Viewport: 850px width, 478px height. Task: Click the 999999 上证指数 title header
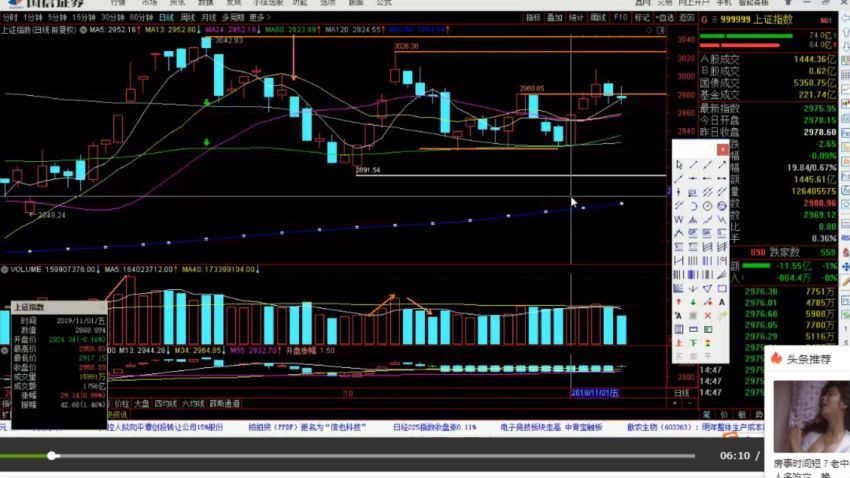point(756,20)
